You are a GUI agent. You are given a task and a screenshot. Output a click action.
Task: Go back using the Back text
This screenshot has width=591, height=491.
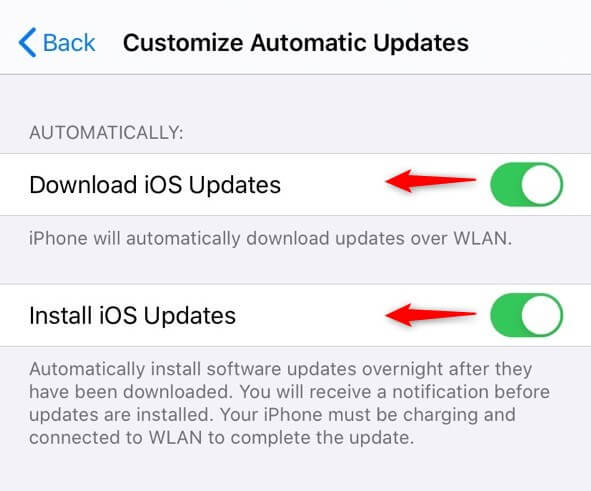[x=69, y=43]
